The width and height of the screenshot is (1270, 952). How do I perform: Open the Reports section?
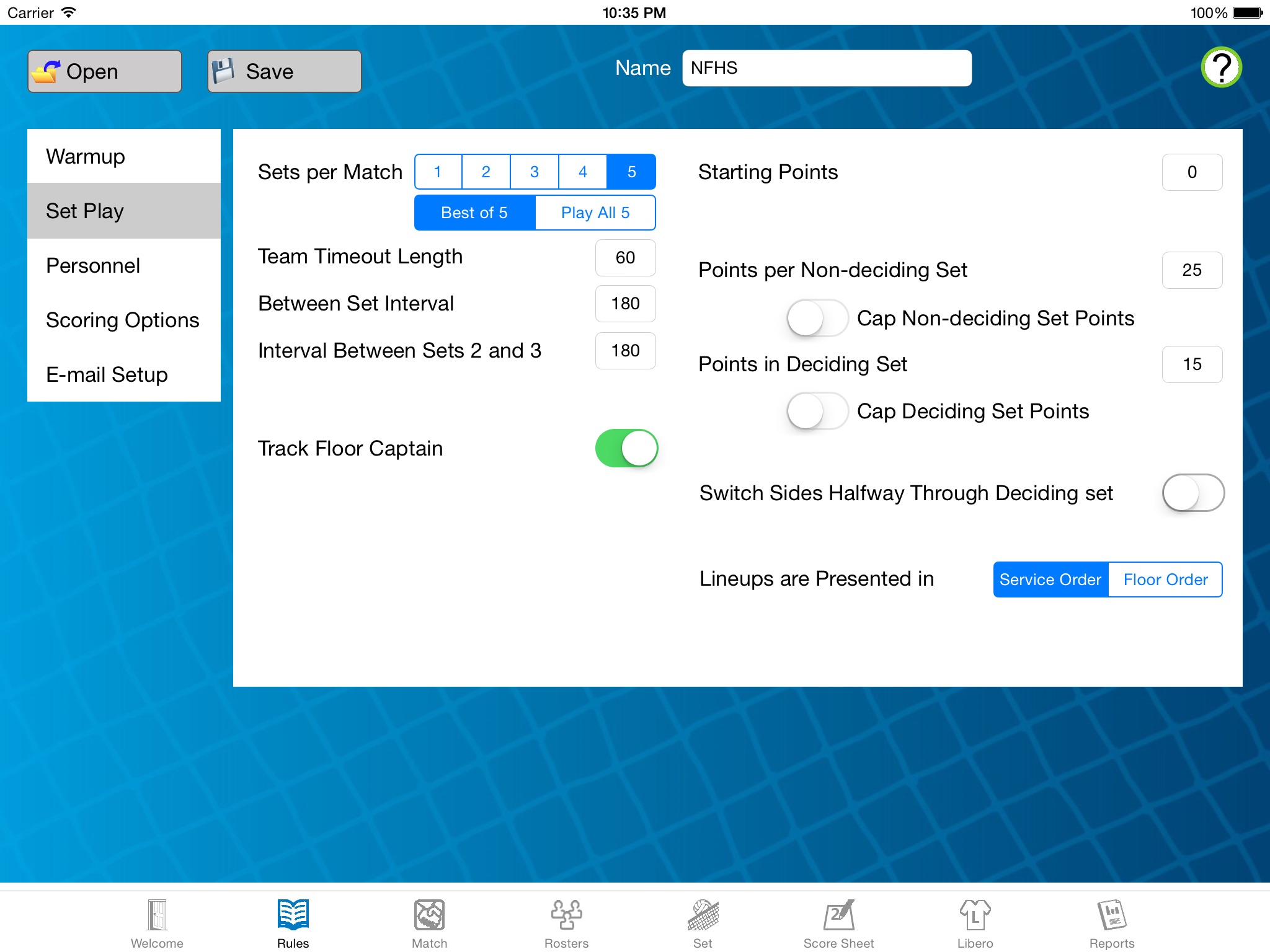1109,916
